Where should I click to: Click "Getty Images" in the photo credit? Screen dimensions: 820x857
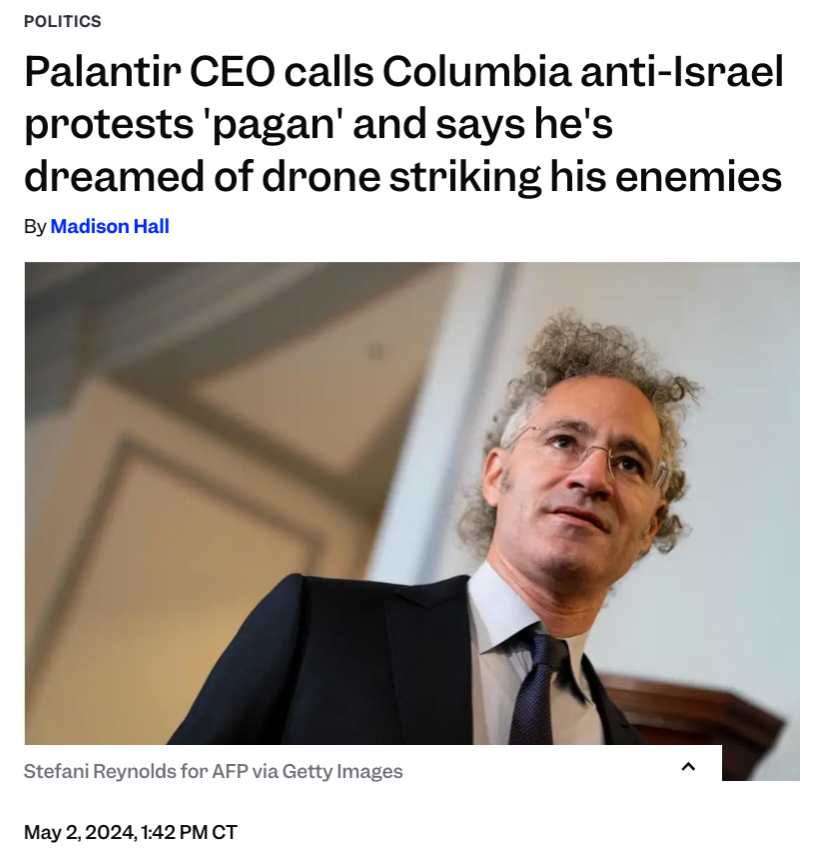[343, 772]
